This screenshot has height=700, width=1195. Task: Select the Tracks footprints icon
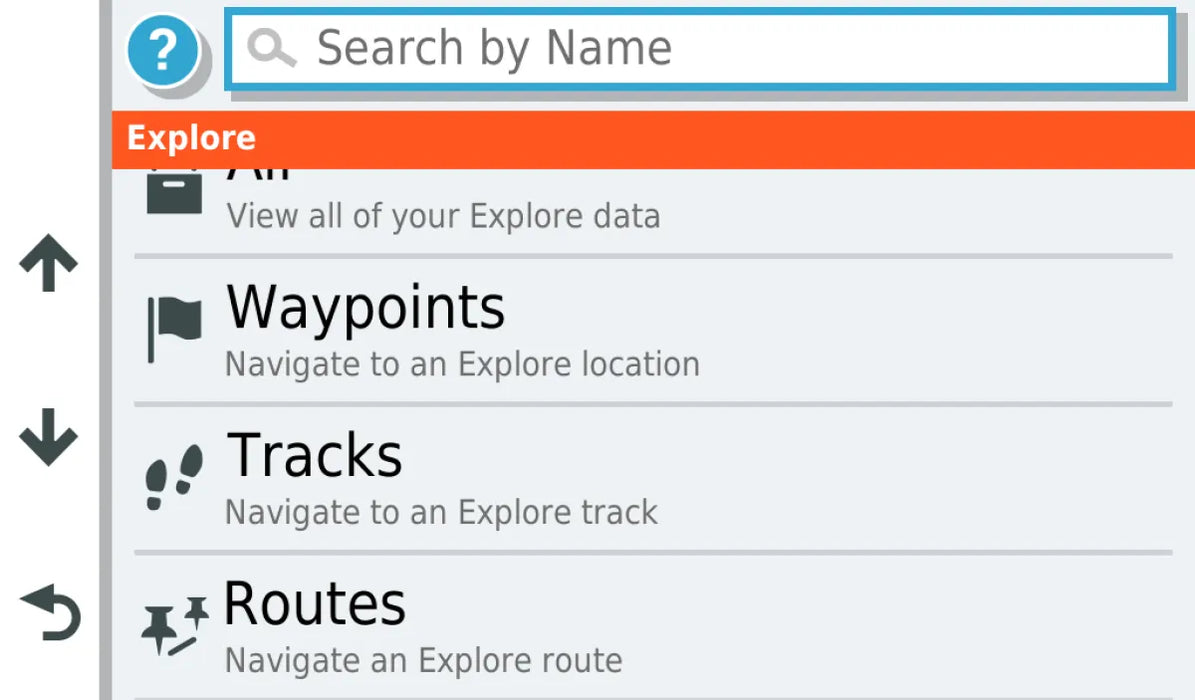point(174,477)
